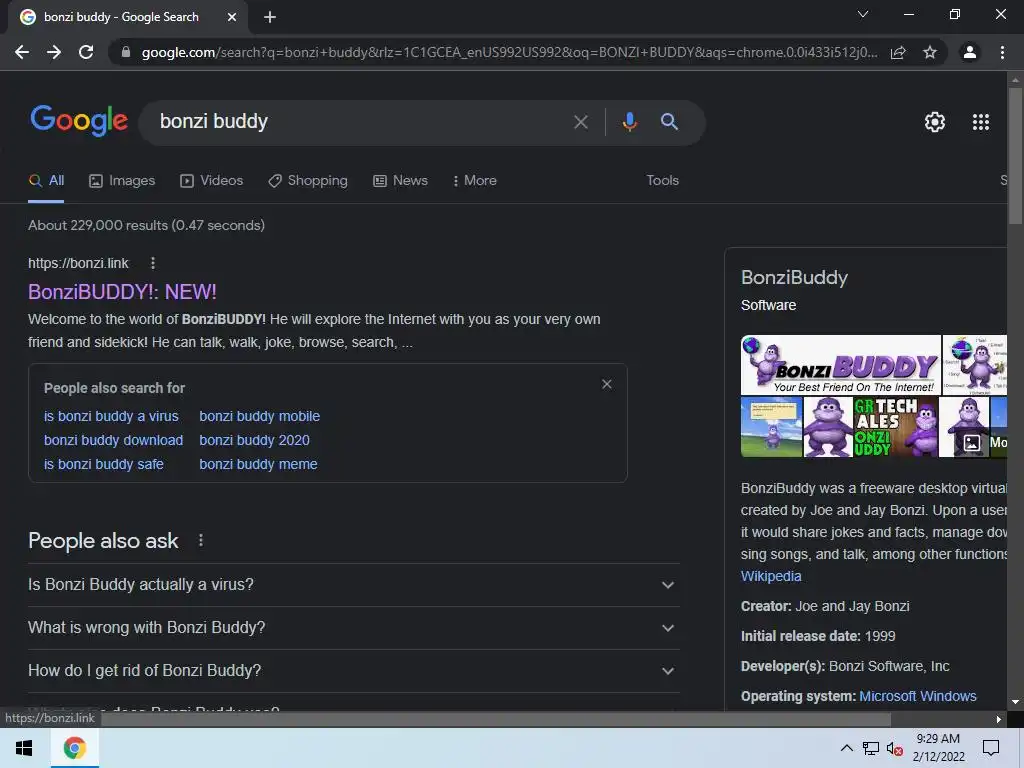This screenshot has height=768, width=1024.
Task: Open the BonziBUDDY!: NEW! result
Action: (122, 292)
